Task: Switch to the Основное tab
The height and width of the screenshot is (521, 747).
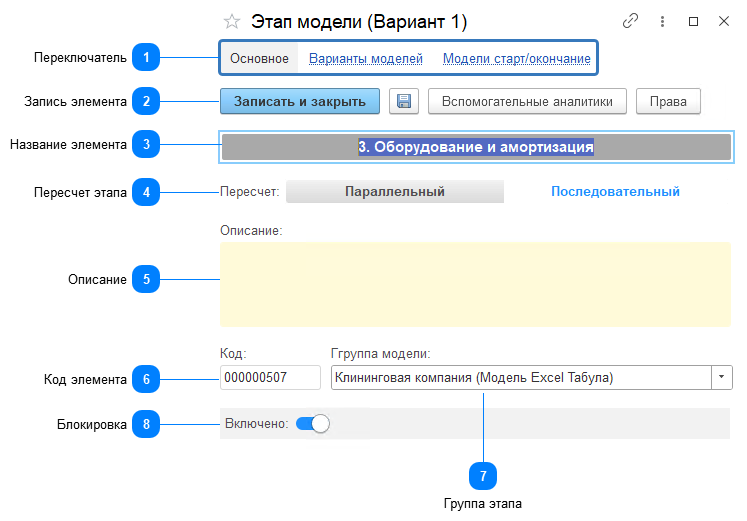Action: tap(259, 58)
